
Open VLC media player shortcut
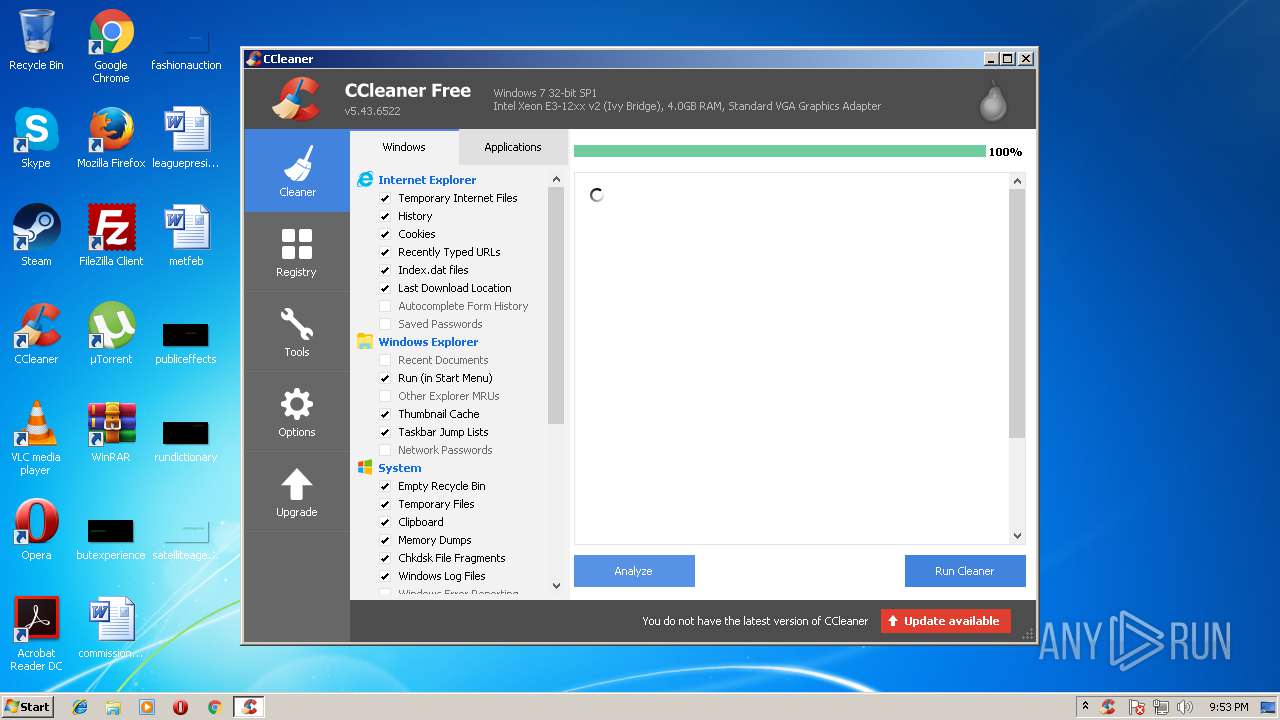pyautogui.click(x=36, y=438)
